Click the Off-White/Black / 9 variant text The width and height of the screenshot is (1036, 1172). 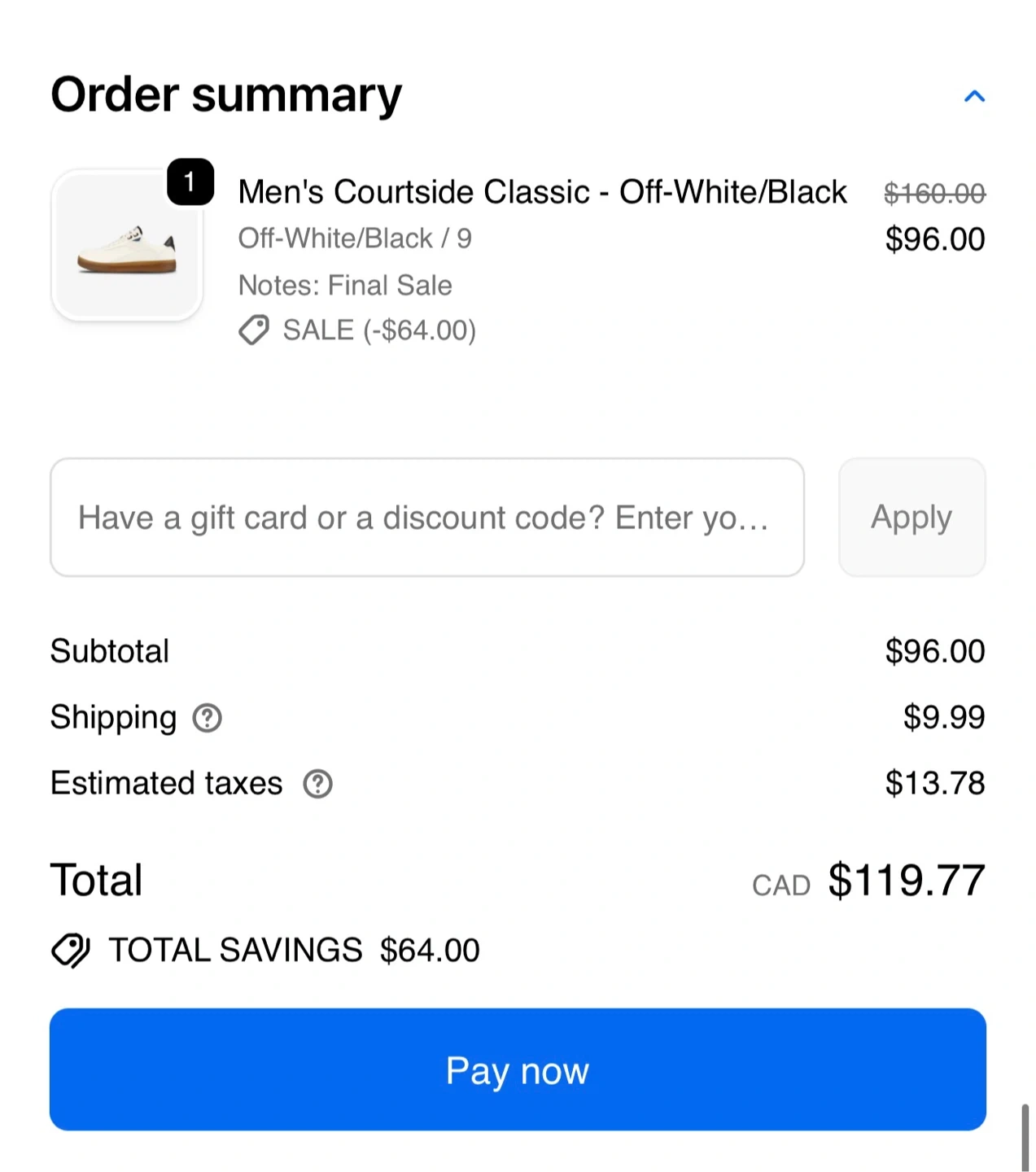tap(355, 238)
